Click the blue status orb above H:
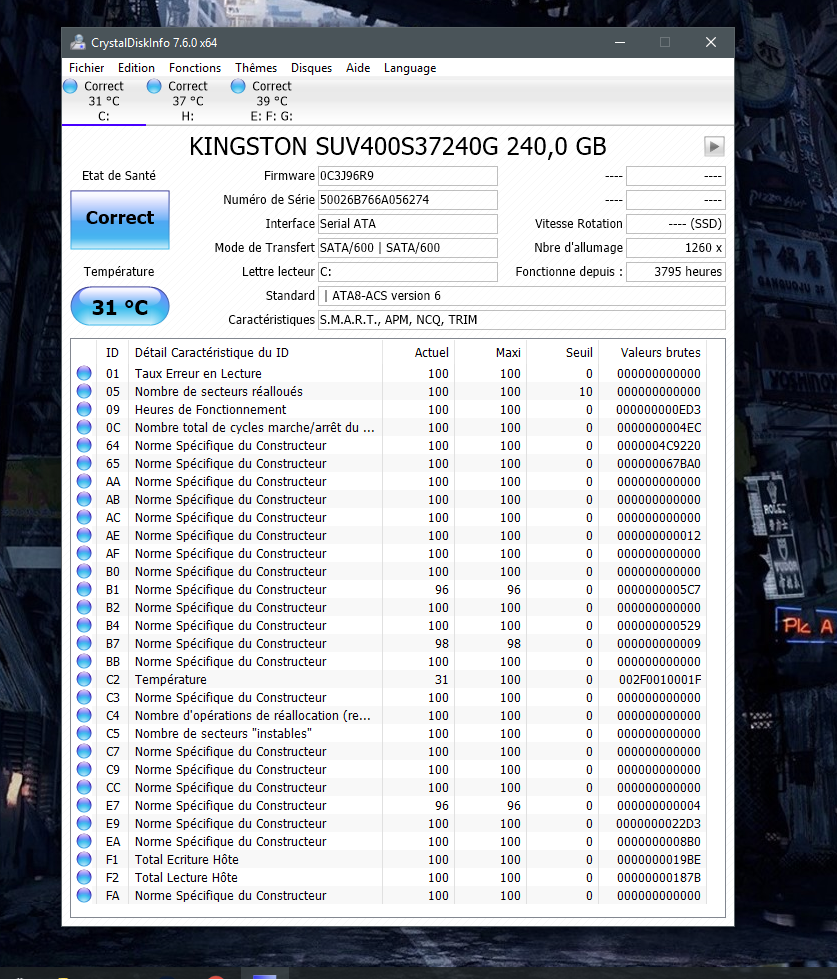Screen dimensions: 837x979 [154, 86]
